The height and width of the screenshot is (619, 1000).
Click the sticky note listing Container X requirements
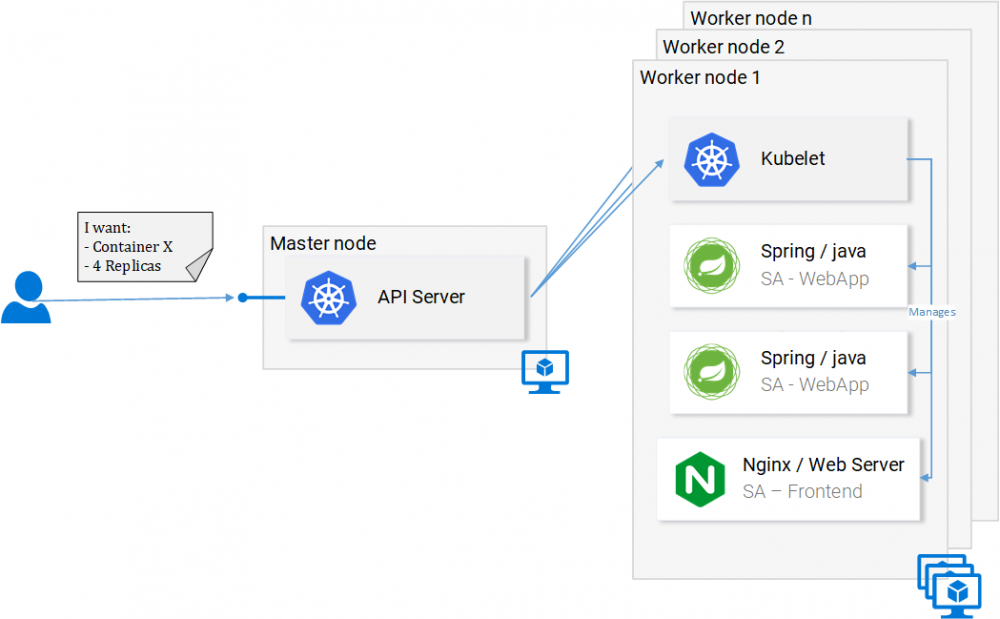143,247
